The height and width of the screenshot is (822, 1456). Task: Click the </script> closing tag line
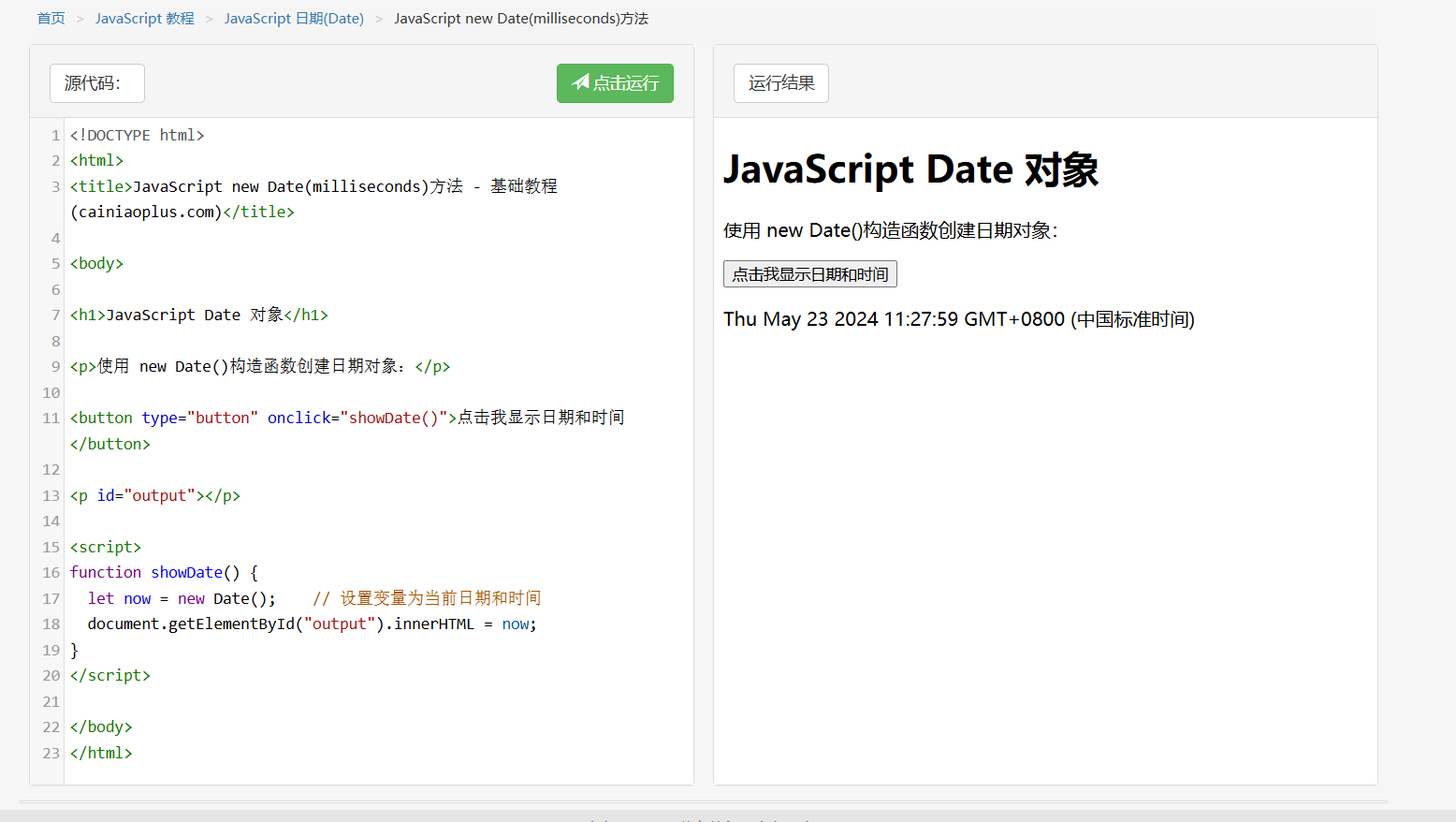tap(110, 675)
